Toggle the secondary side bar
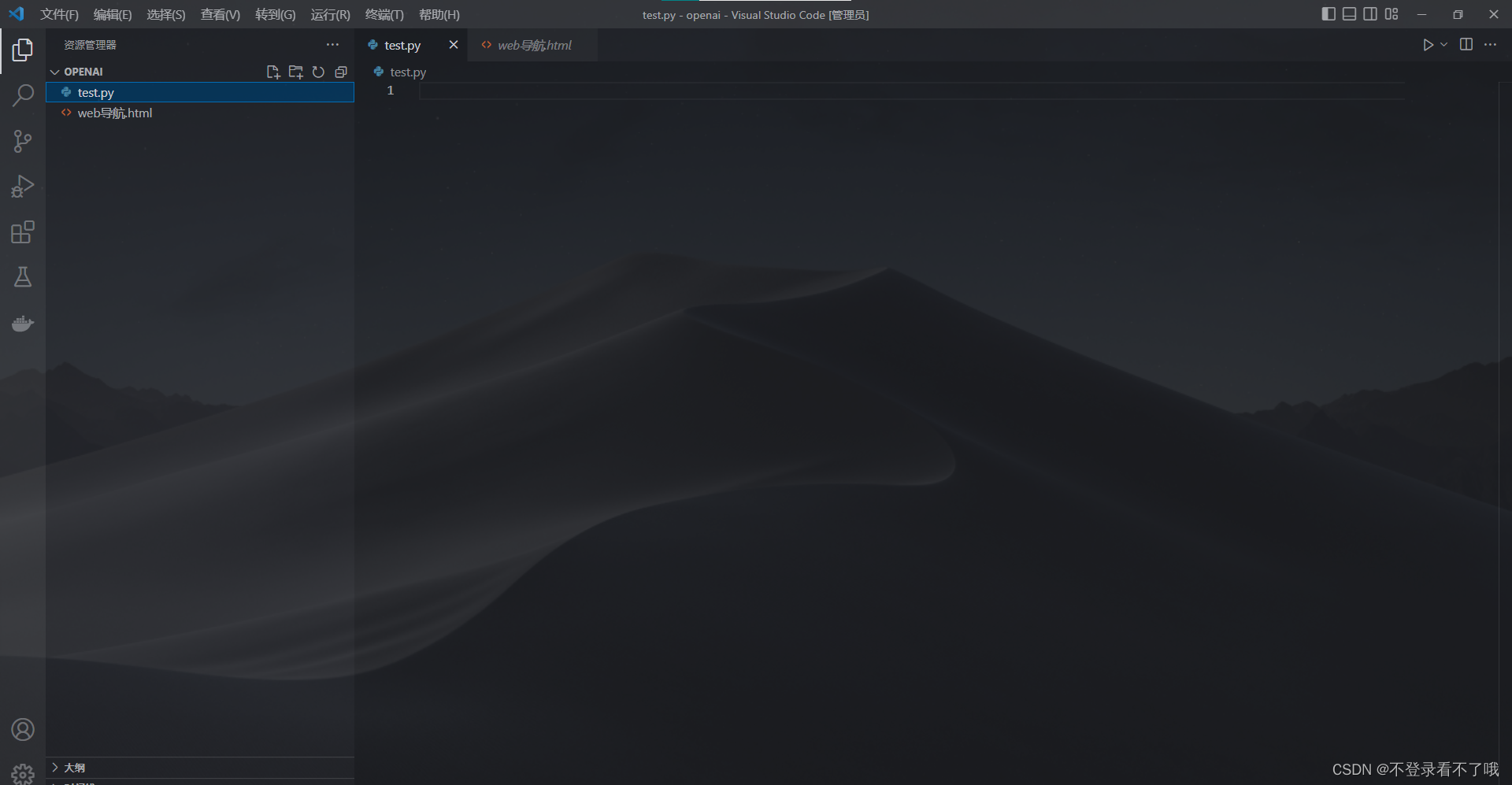This screenshot has width=1512, height=785. (1370, 13)
